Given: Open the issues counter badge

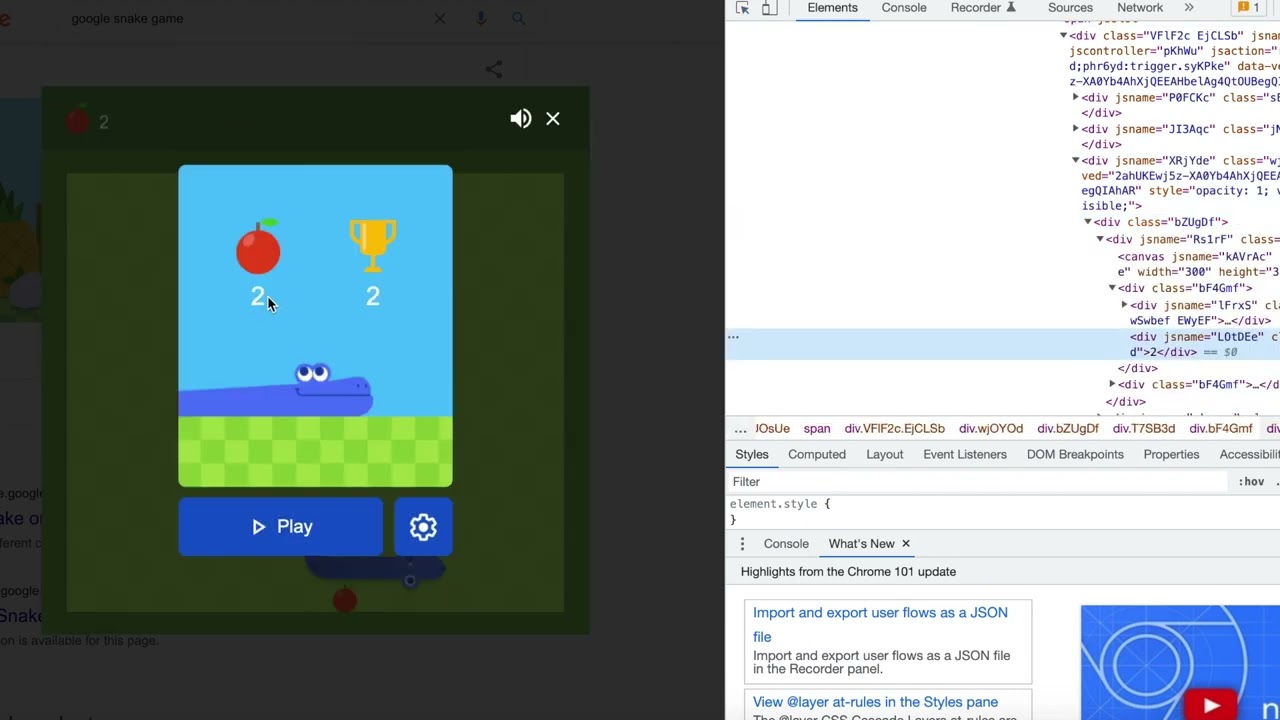Looking at the screenshot, I should [x=1248, y=8].
